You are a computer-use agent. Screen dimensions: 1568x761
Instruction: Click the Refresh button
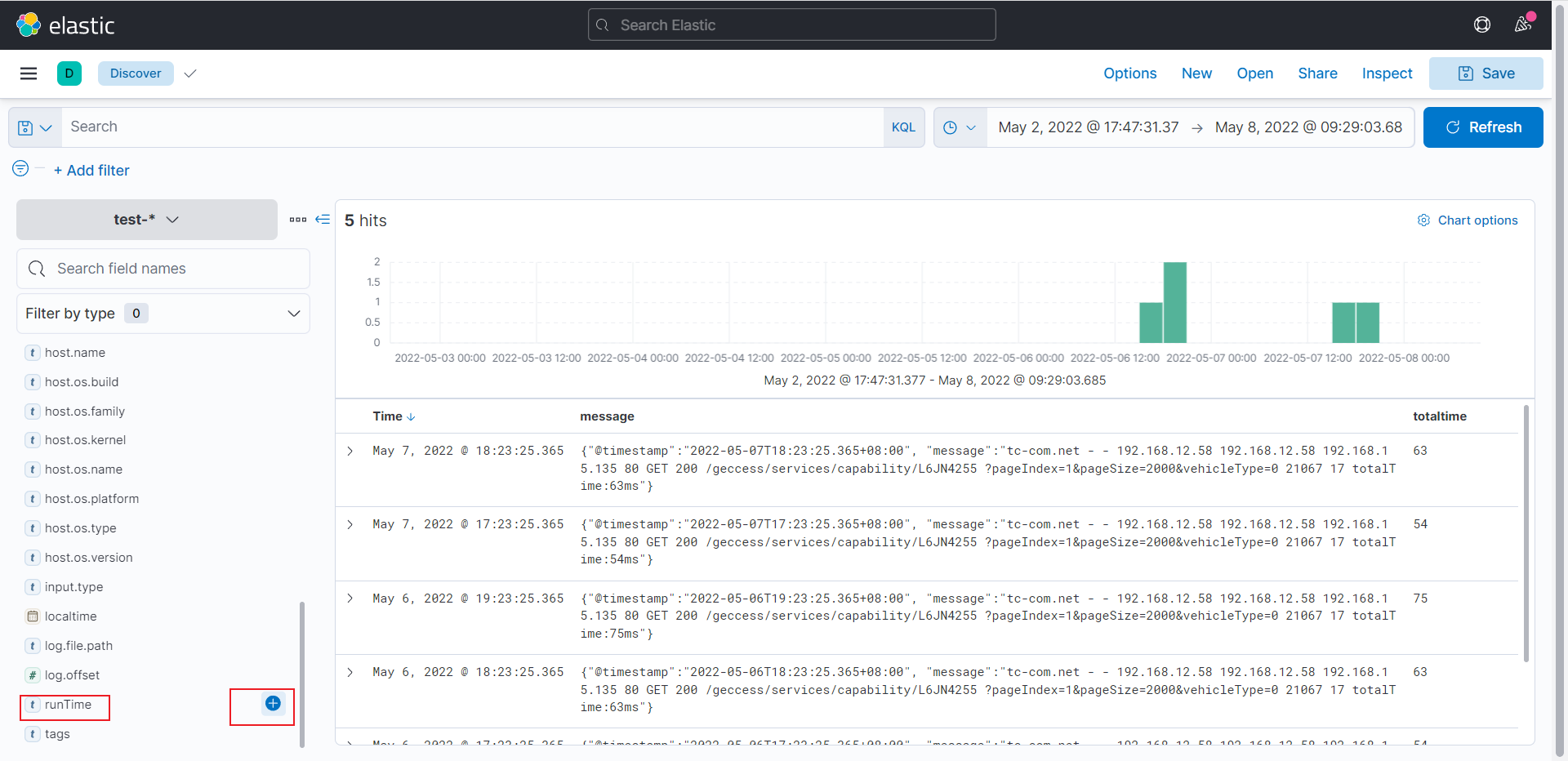1483,127
